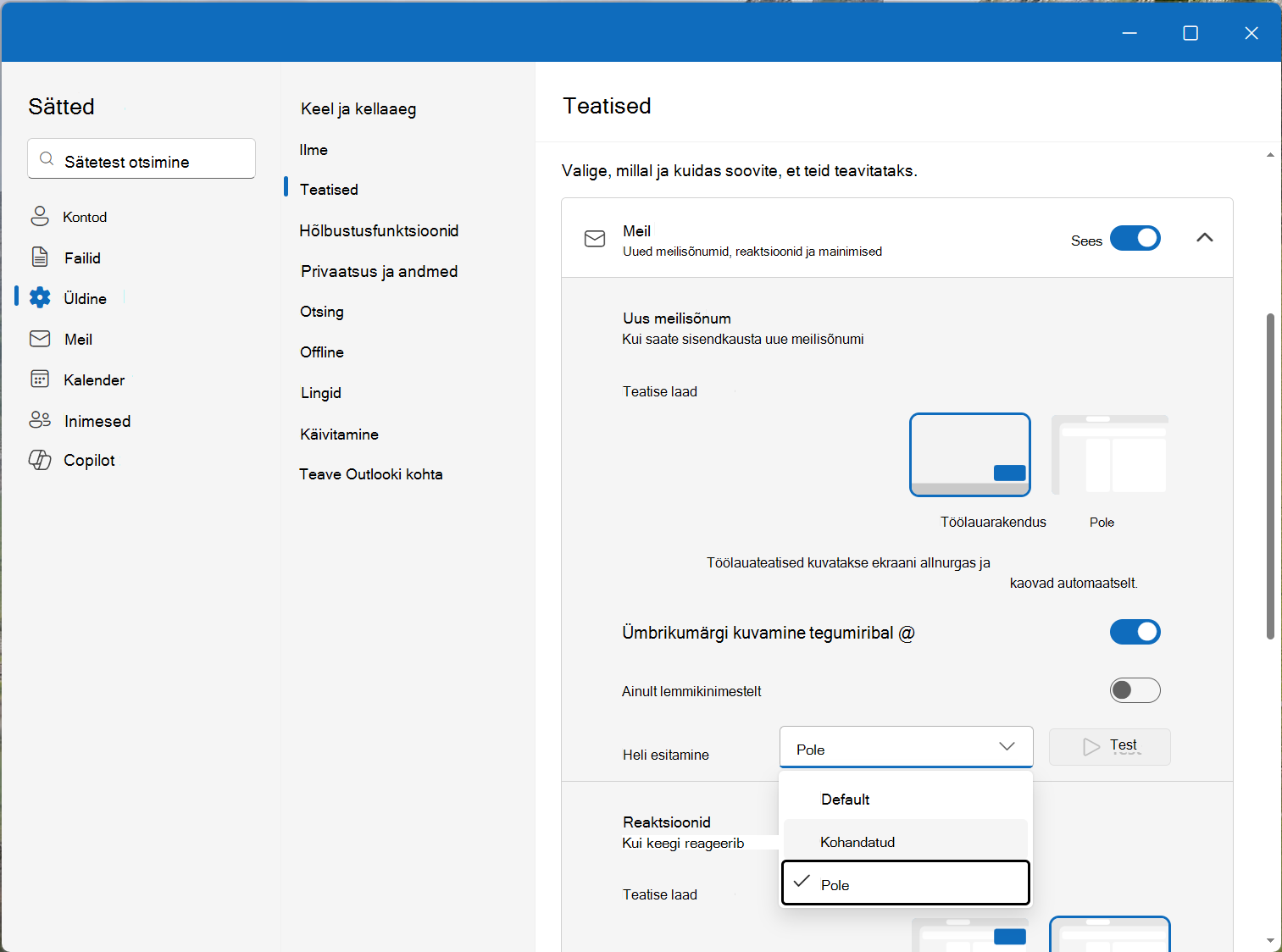This screenshot has height=952, width=1282.
Task: Go to Kalender category
Action: [94, 379]
